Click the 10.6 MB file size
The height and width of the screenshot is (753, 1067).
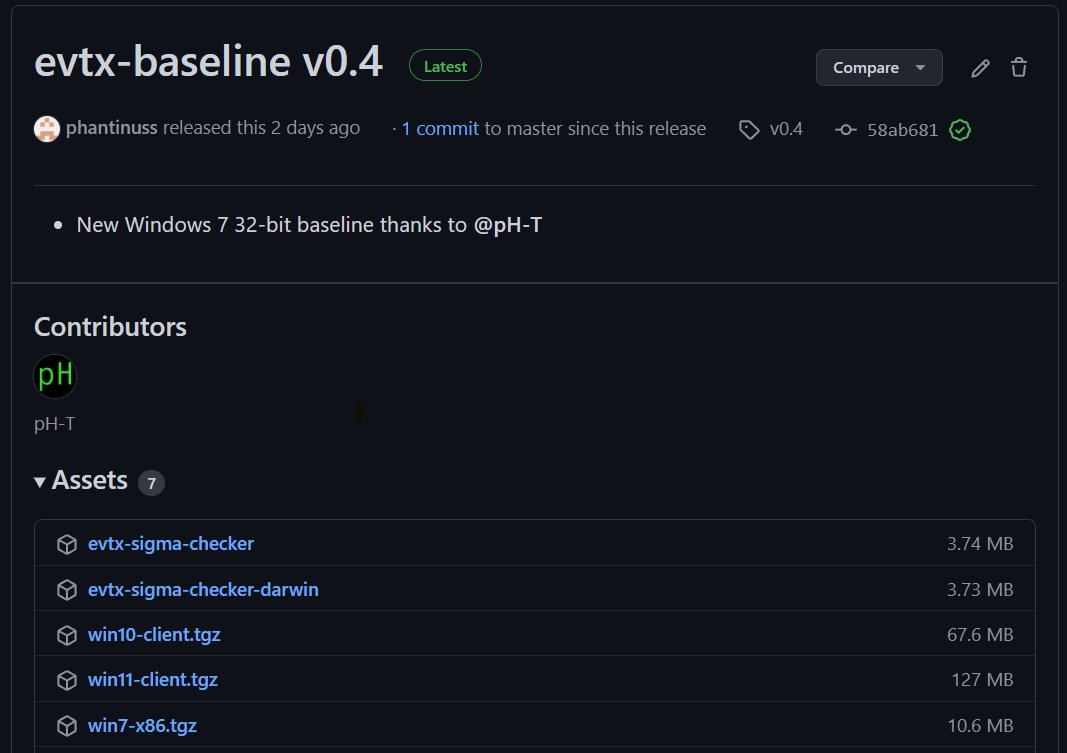point(980,726)
